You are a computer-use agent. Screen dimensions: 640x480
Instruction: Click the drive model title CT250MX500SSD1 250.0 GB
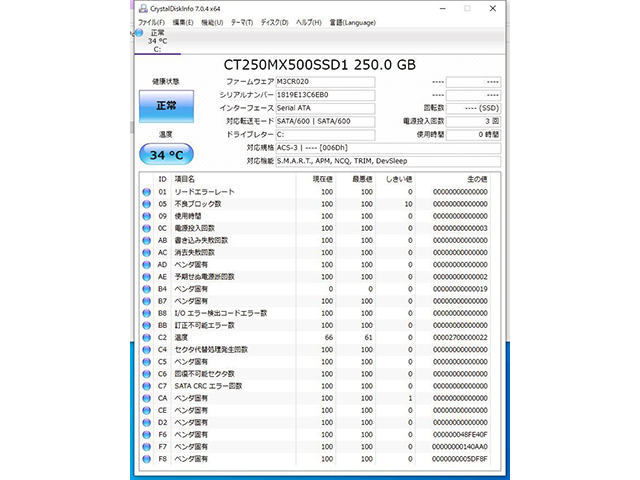click(x=320, y=65)
